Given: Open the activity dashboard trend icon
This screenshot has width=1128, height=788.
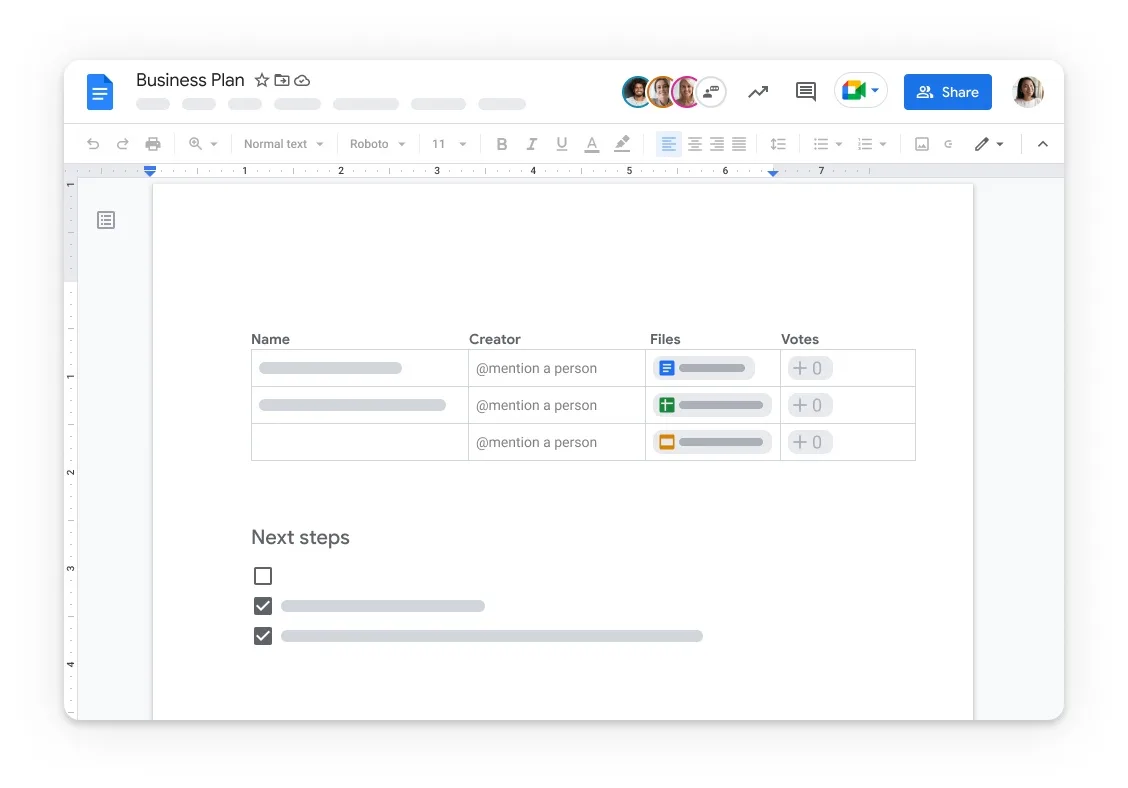Looking at the screenshot, I should 758,92.
